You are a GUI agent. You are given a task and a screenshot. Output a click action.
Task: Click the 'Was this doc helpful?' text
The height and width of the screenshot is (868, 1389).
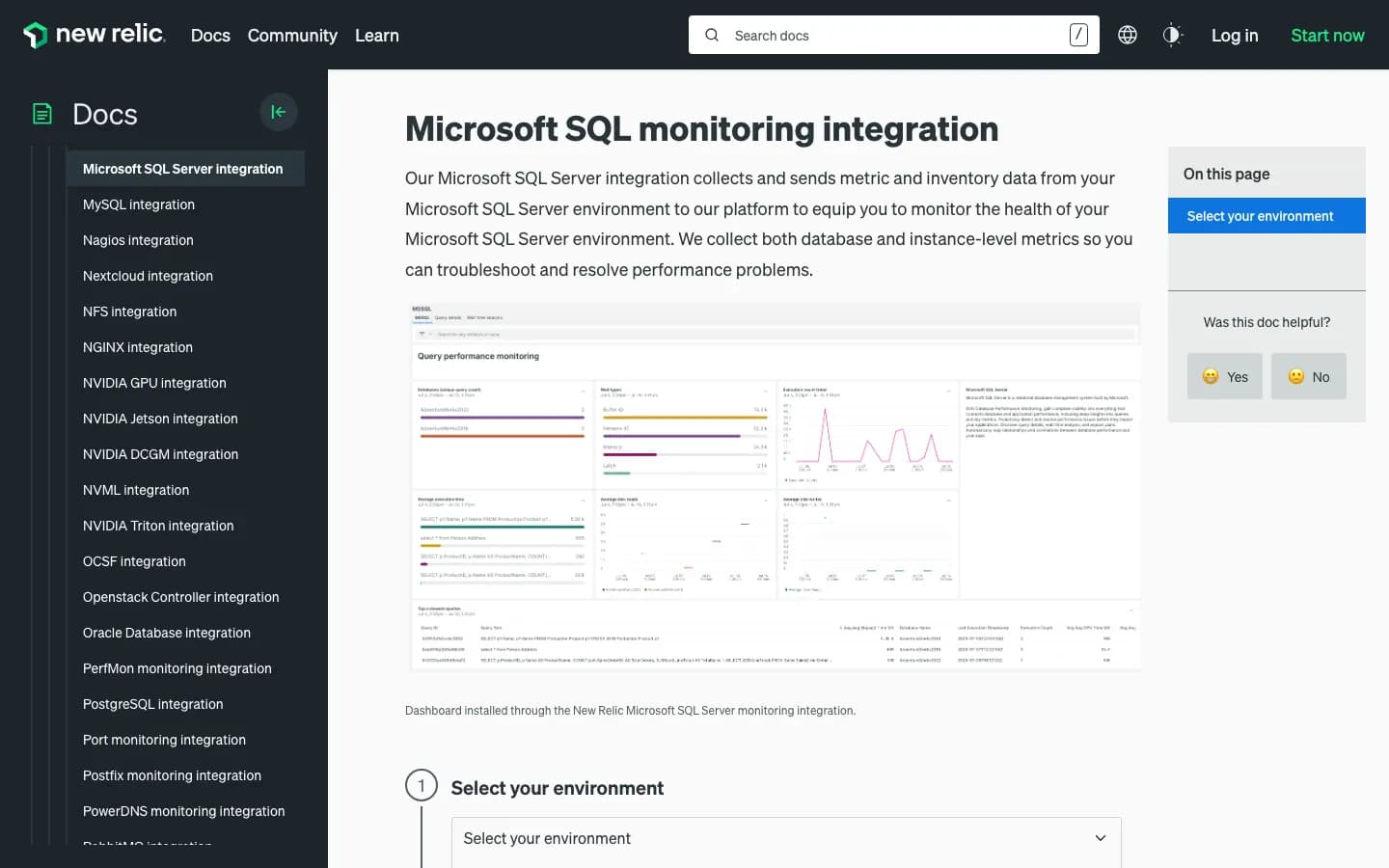[1266, 322]
